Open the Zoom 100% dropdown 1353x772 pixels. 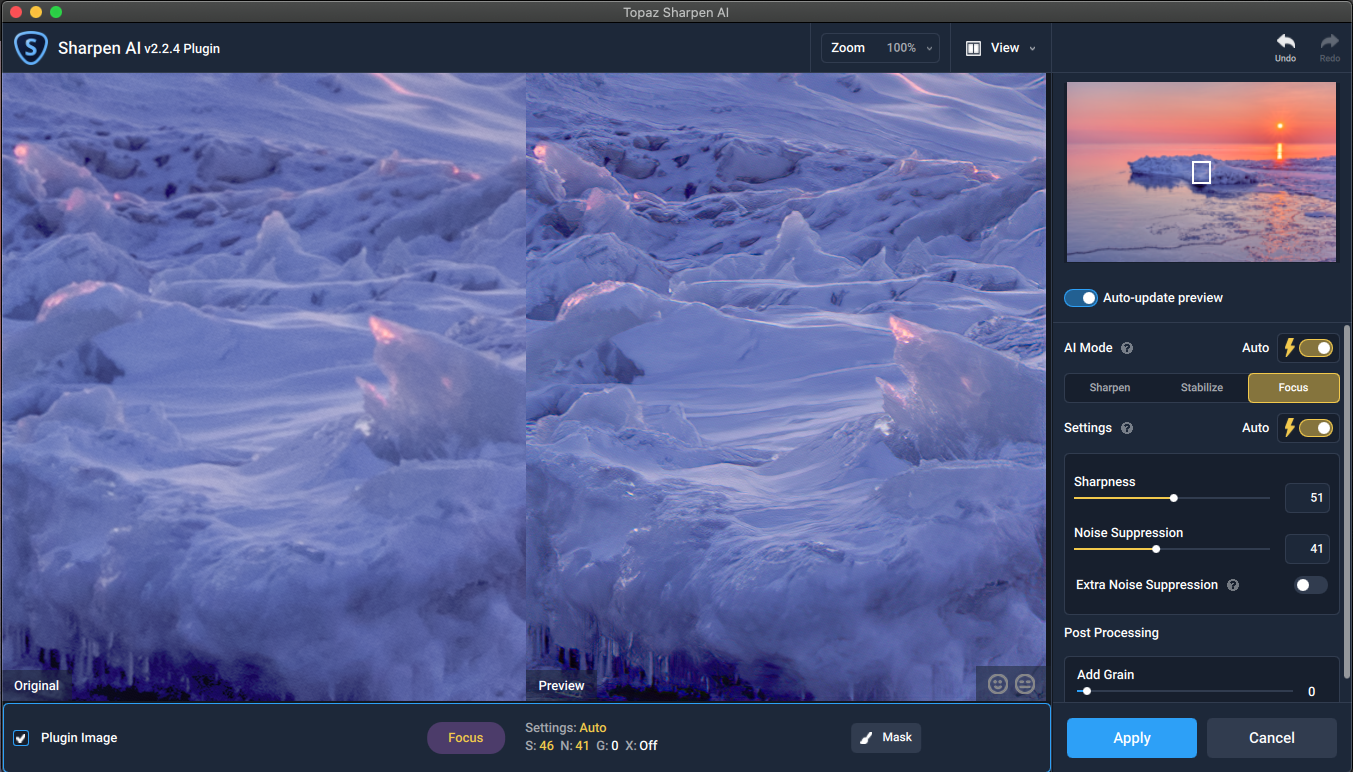coord(880,48)
